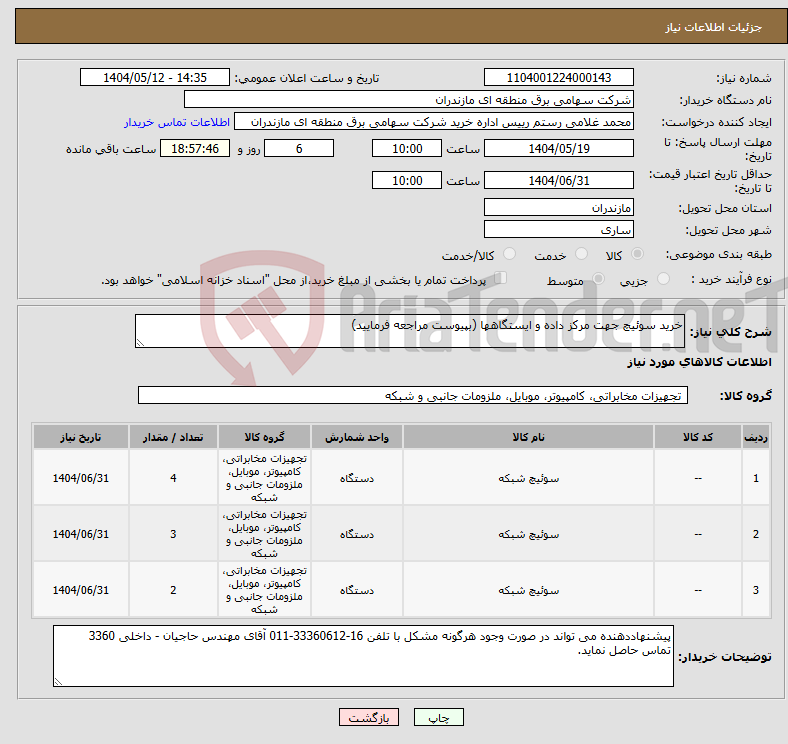This screenshot has height=744, width=788.
Task: Click the buyer notes text area
Action: [363, 656]
